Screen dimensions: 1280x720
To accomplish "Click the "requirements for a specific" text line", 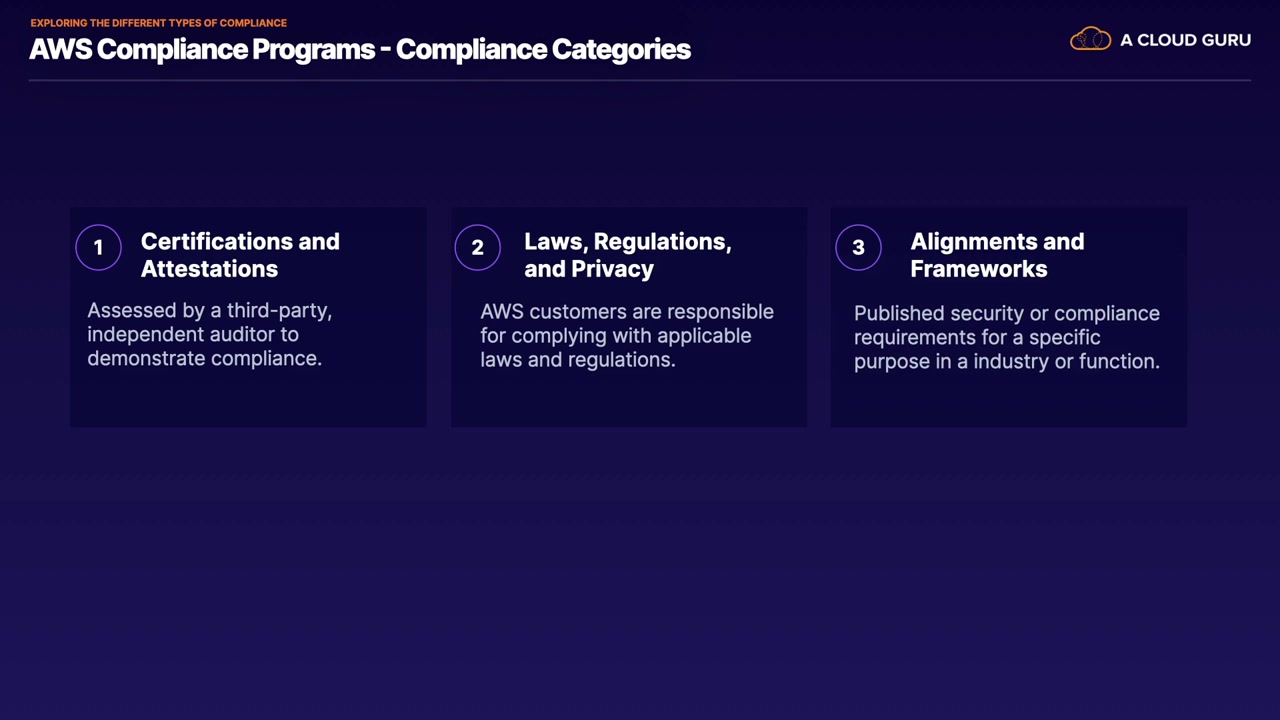I will (x=977, y=337).
